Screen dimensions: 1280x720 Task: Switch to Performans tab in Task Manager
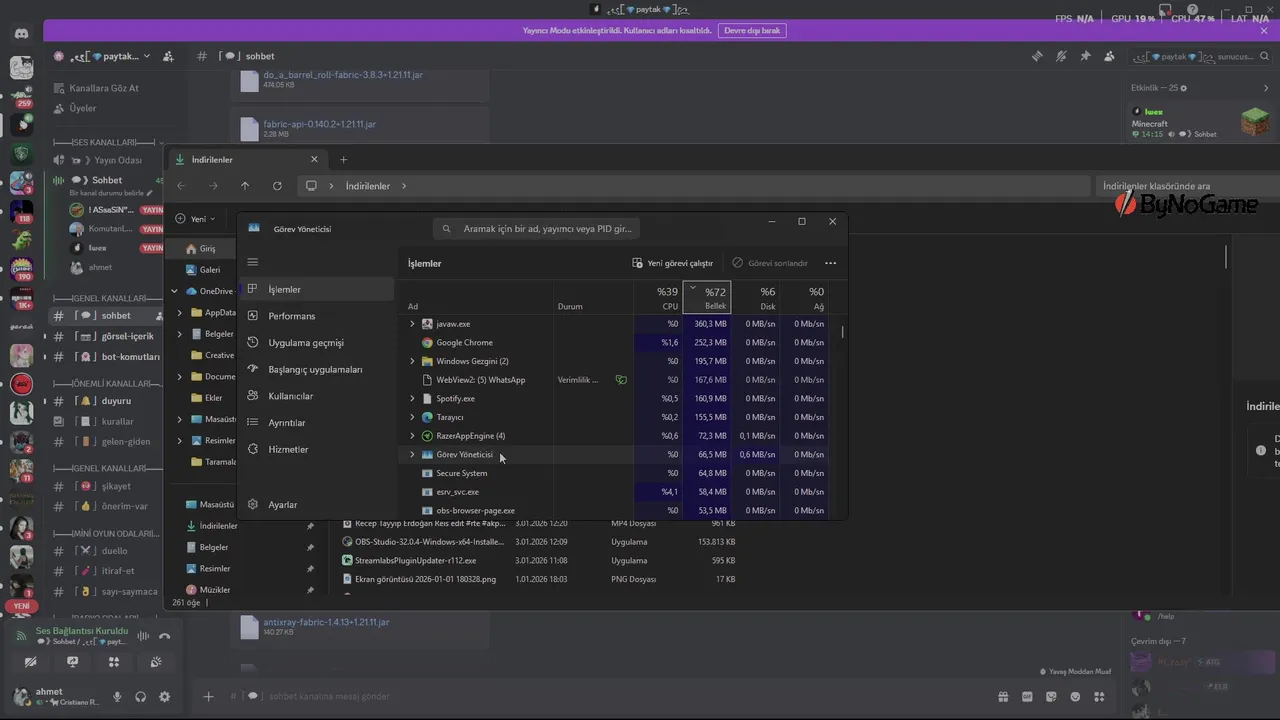(x=316, y=316)
